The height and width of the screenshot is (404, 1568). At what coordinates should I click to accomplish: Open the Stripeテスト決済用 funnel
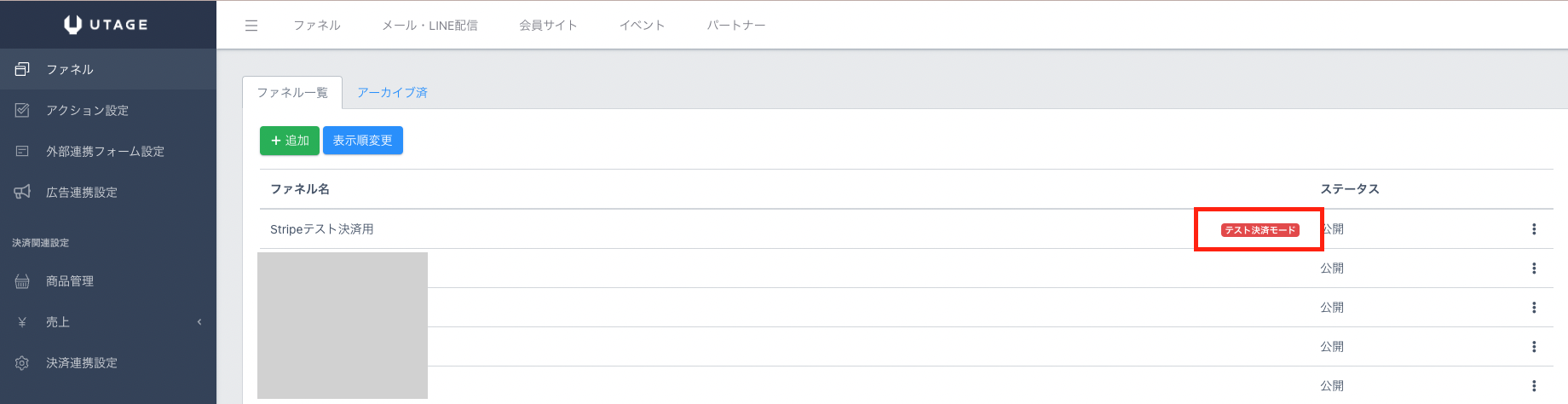[322, 229]
